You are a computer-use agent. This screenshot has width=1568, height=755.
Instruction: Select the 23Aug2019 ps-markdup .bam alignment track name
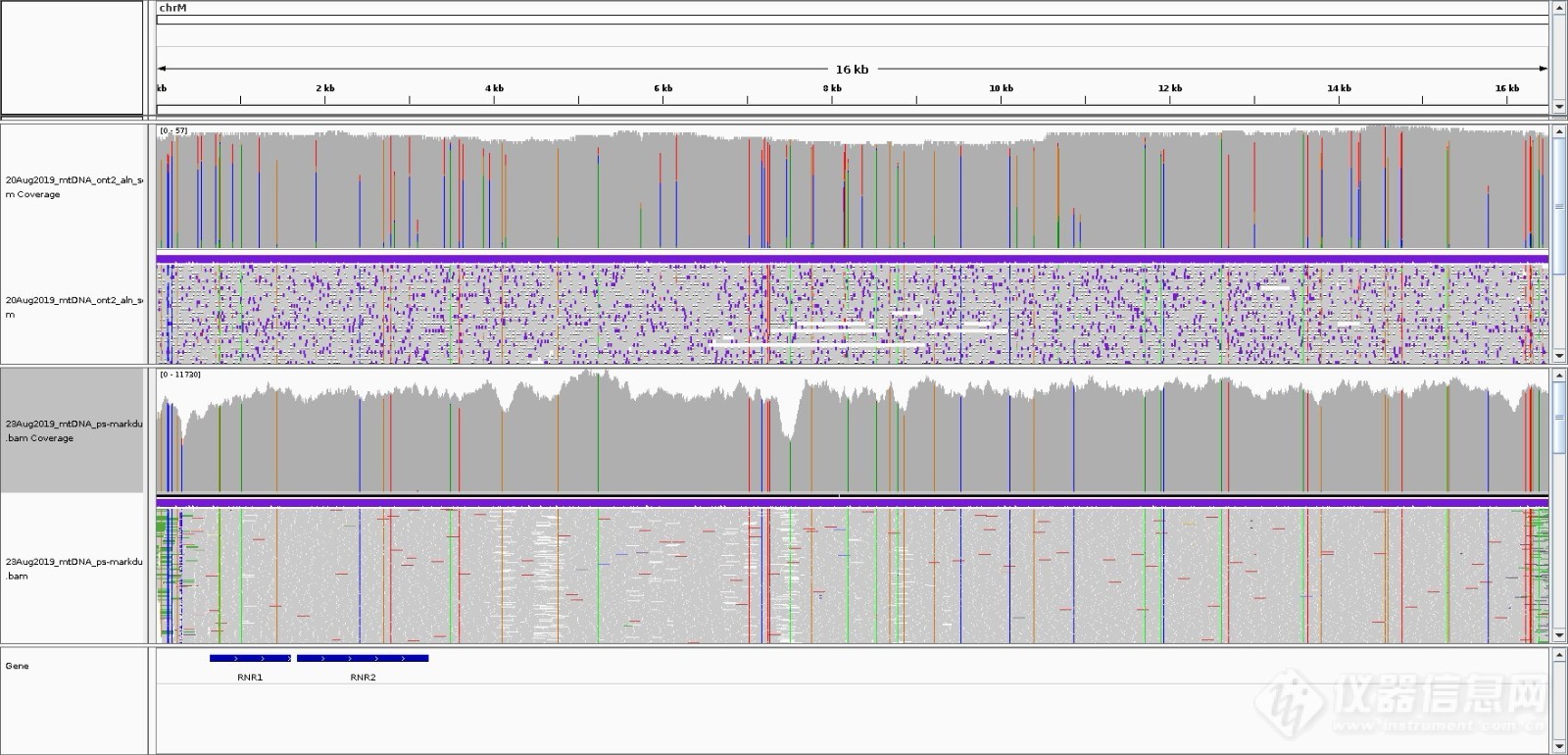tap(74, 569)
